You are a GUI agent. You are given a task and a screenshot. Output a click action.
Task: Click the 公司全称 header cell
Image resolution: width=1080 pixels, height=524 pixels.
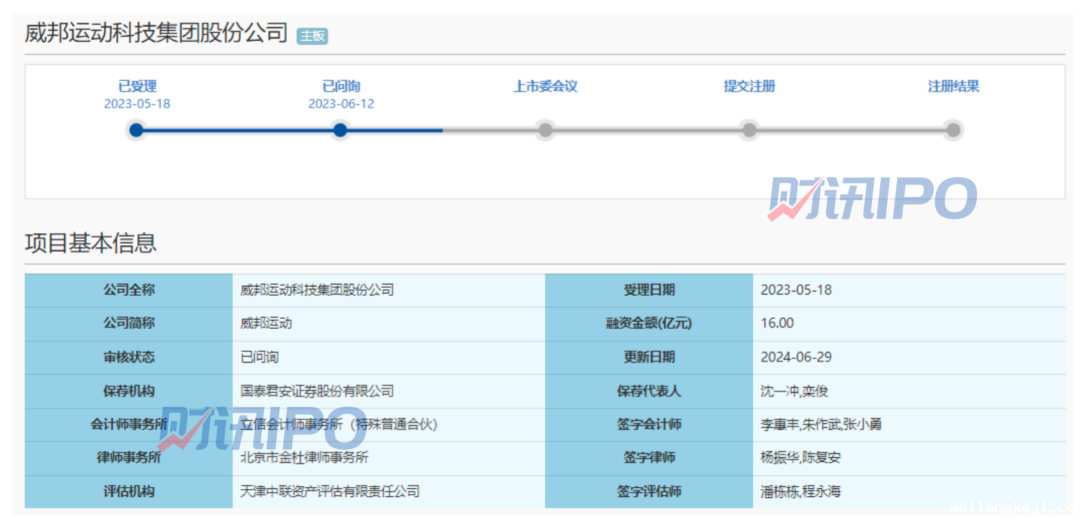pos(129,290)
